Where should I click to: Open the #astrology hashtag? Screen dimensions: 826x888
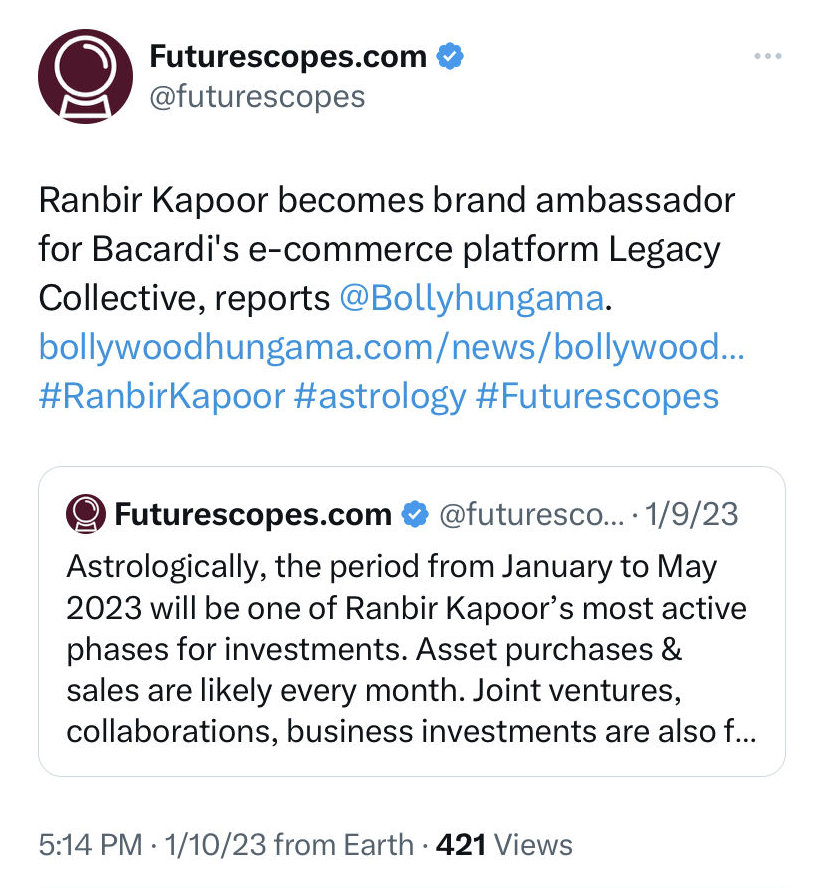point(380,395)
